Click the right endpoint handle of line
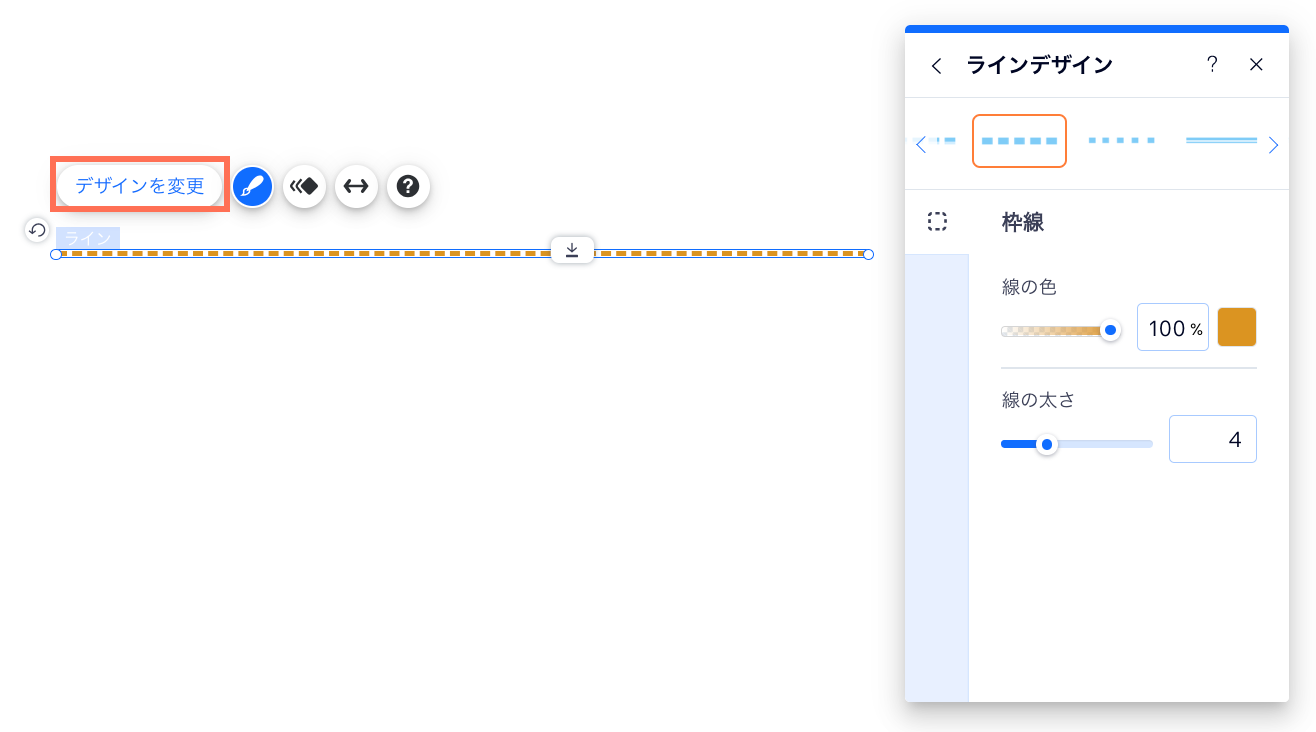The height and width of the screenshot is (732, 1316). 868,254
